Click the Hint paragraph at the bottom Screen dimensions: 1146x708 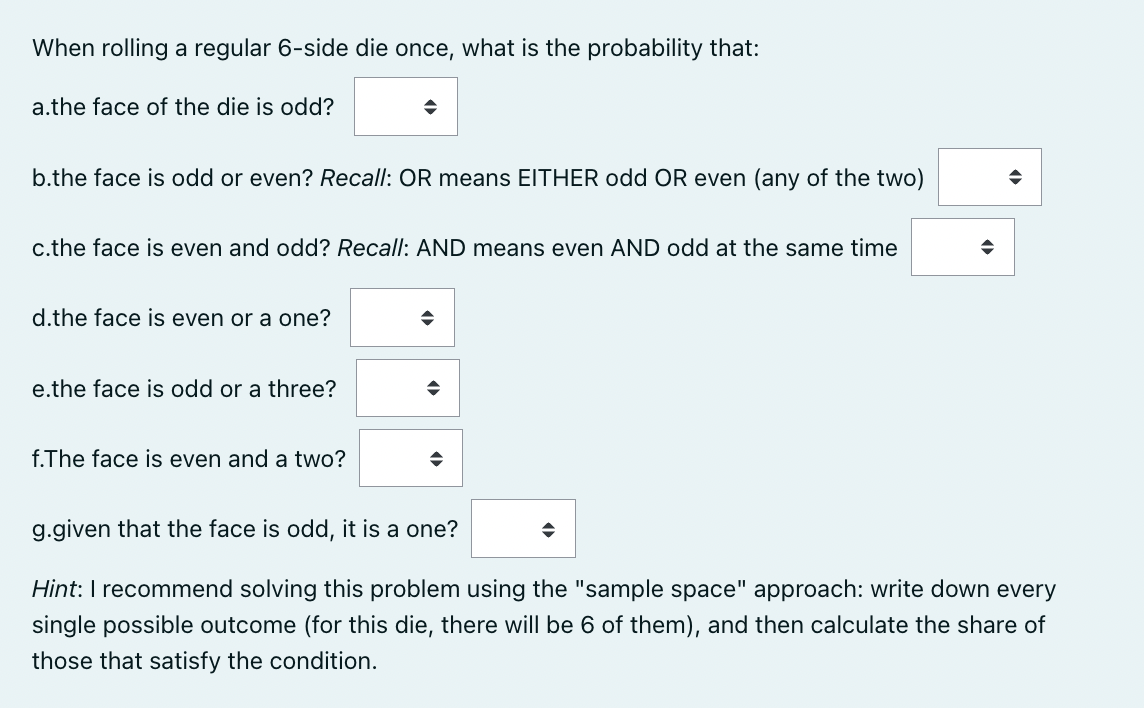tap(544, 625)
